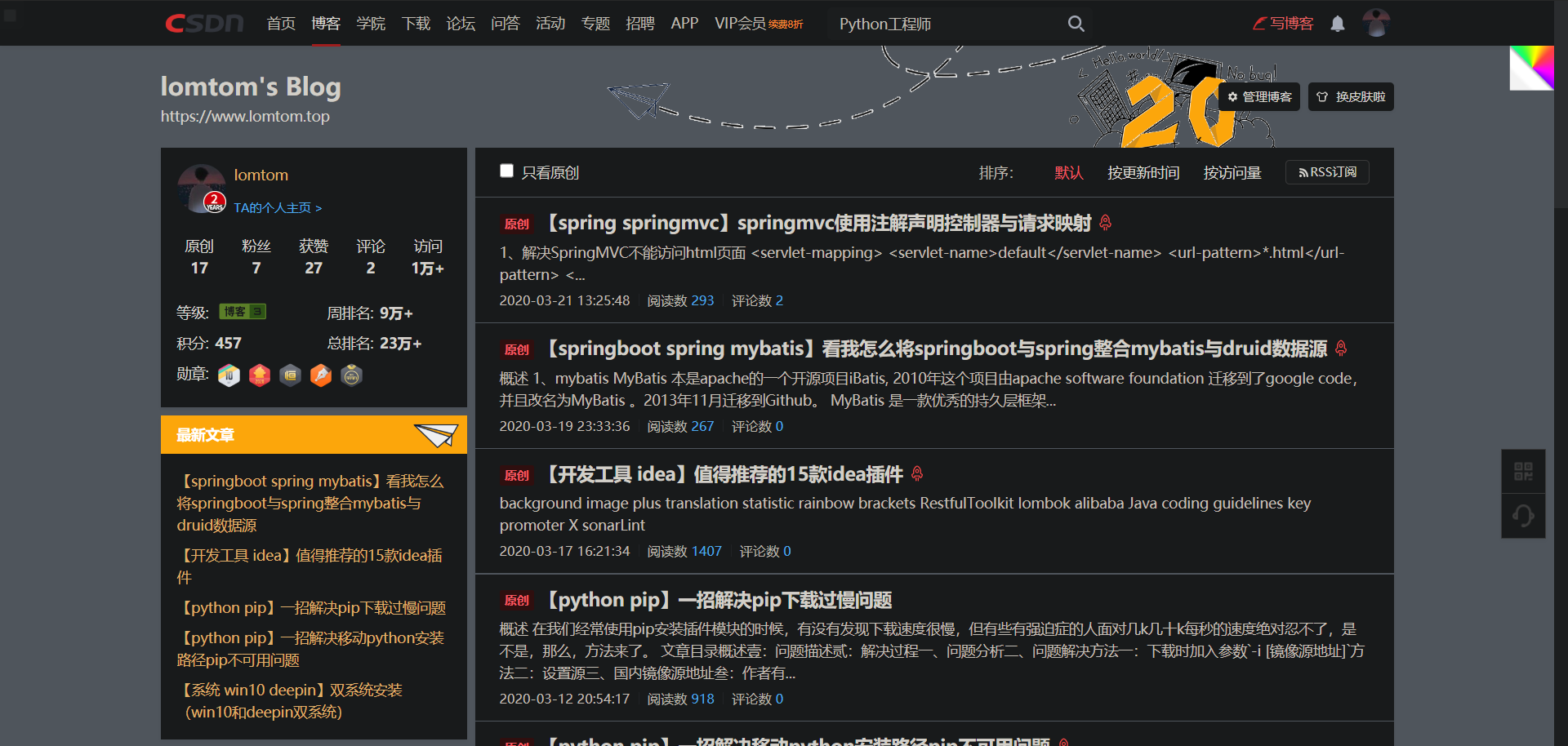Screen dimensions: 1568x746
Task: Open 问答 navigation item
Action: click(506, 24)
